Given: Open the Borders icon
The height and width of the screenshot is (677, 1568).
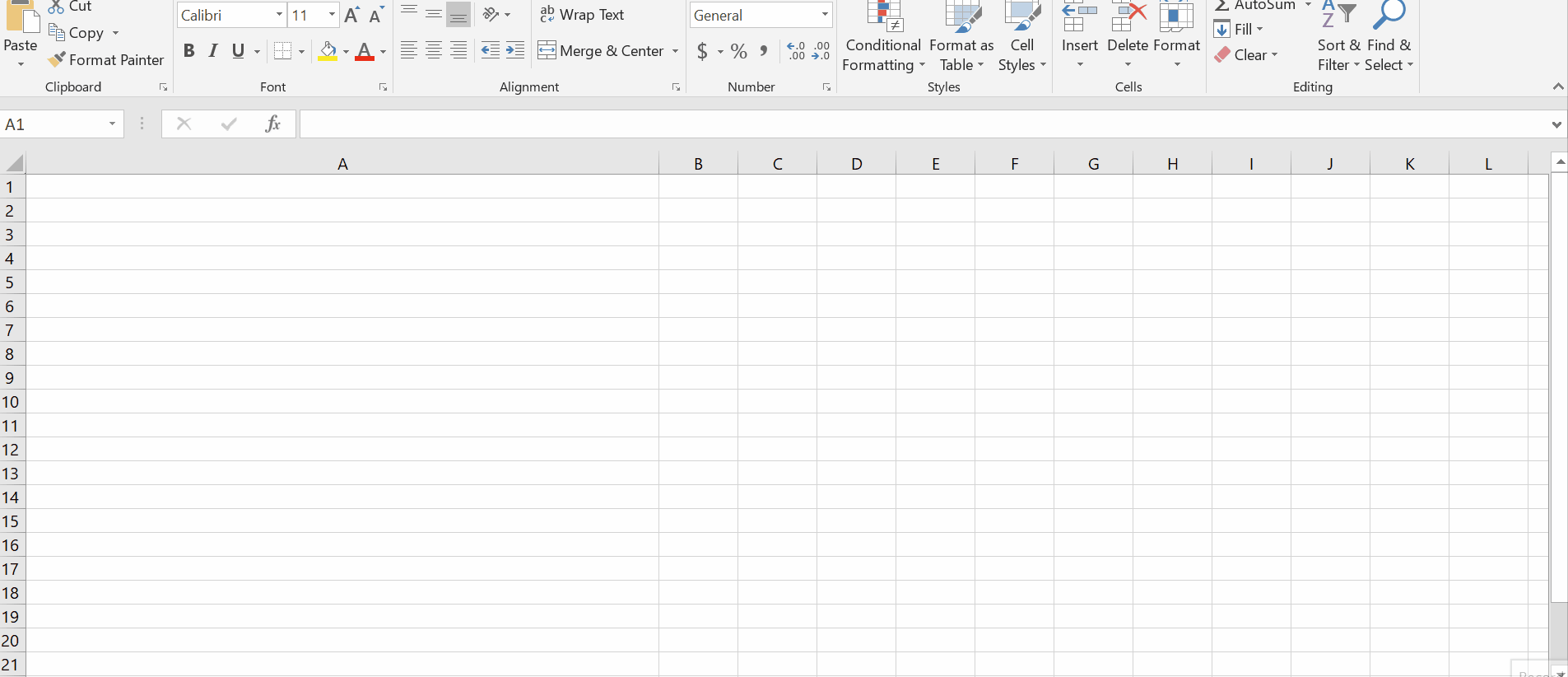Looking at the screenshot, I should (x=282, y=51).
